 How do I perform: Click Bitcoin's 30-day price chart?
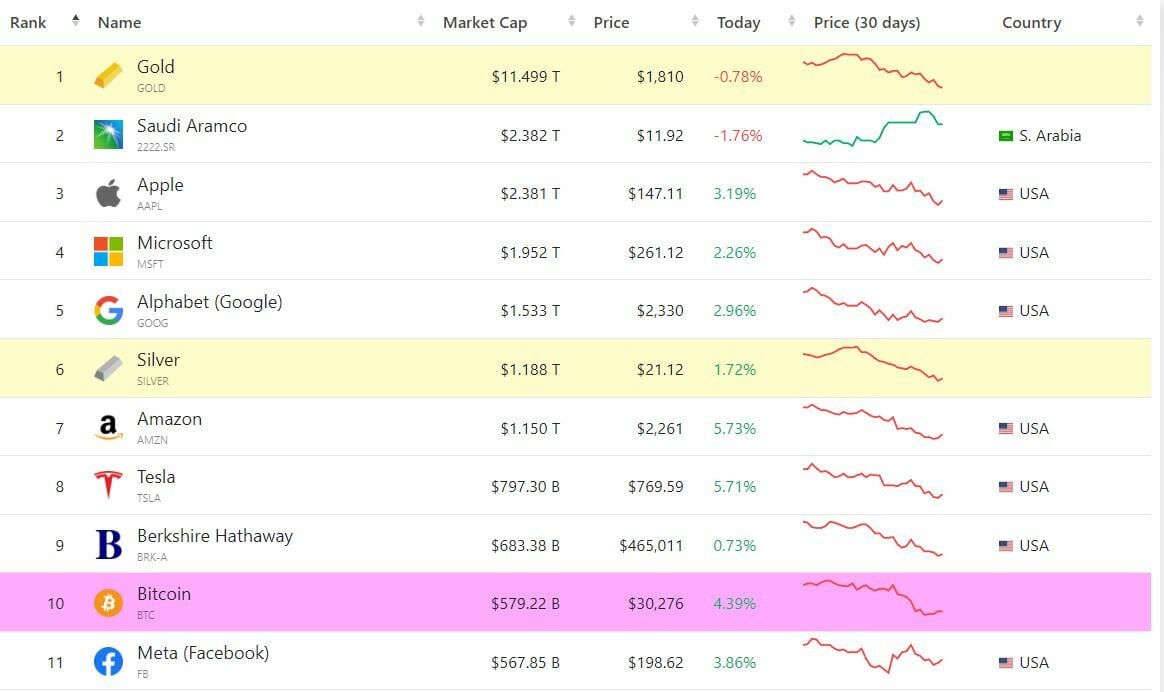pos(872,597)
